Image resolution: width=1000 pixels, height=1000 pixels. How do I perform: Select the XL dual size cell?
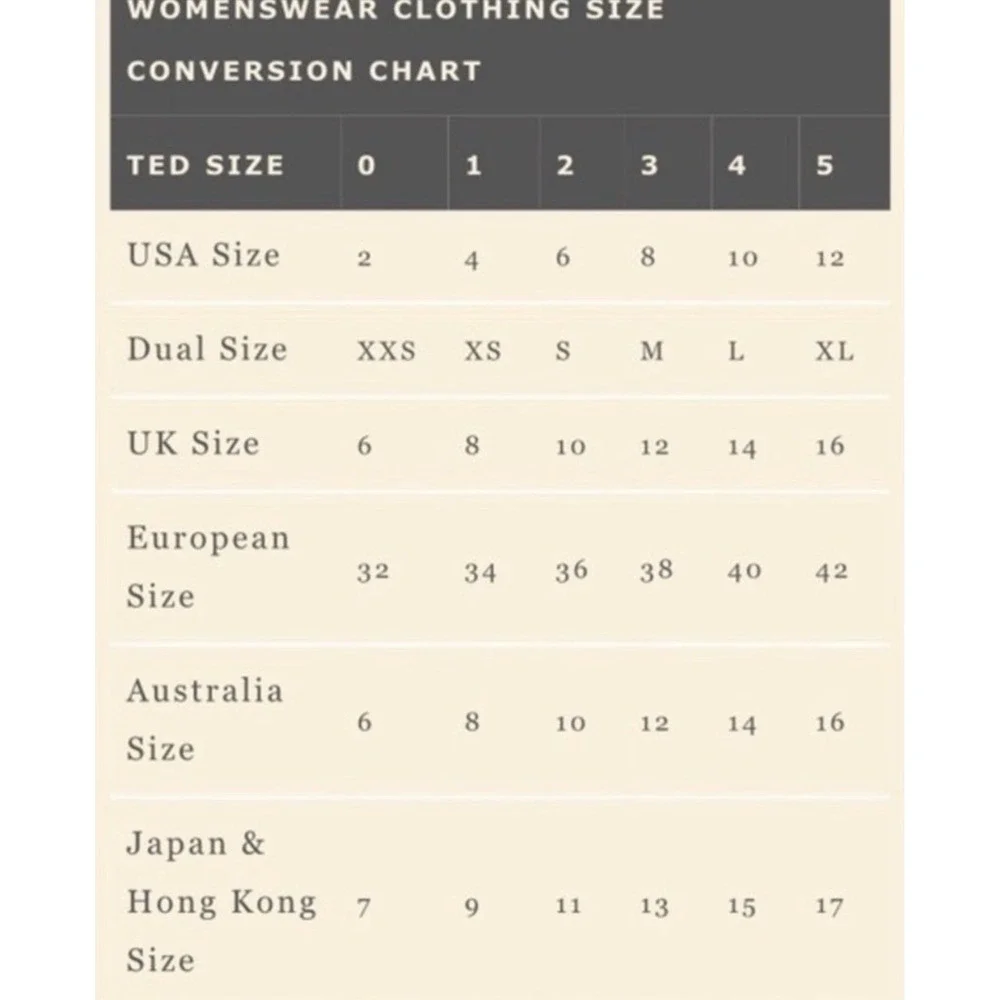click(x=834, y=352)
